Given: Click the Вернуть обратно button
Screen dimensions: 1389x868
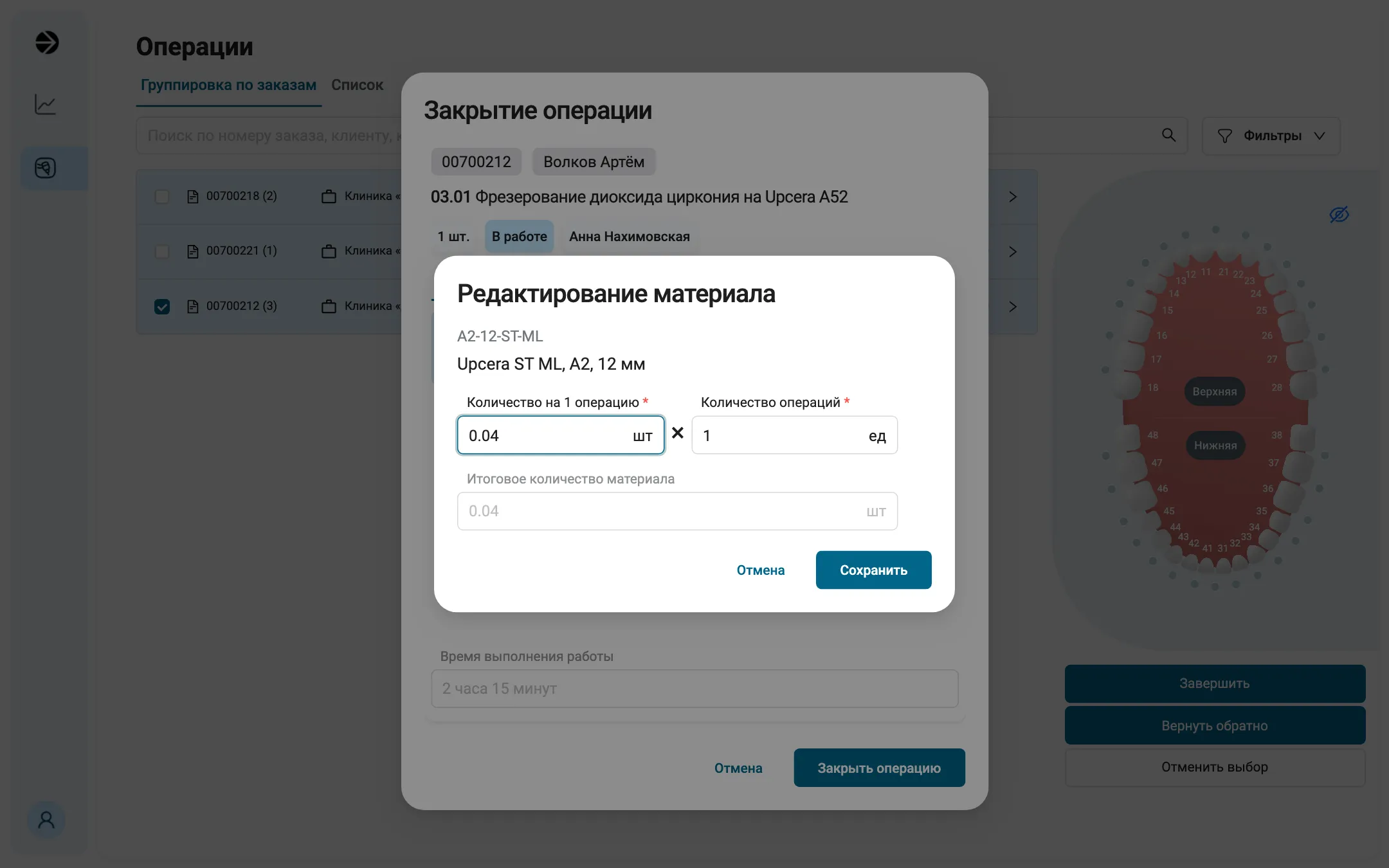Looking at the screenshot, I should click(1215, 725).
